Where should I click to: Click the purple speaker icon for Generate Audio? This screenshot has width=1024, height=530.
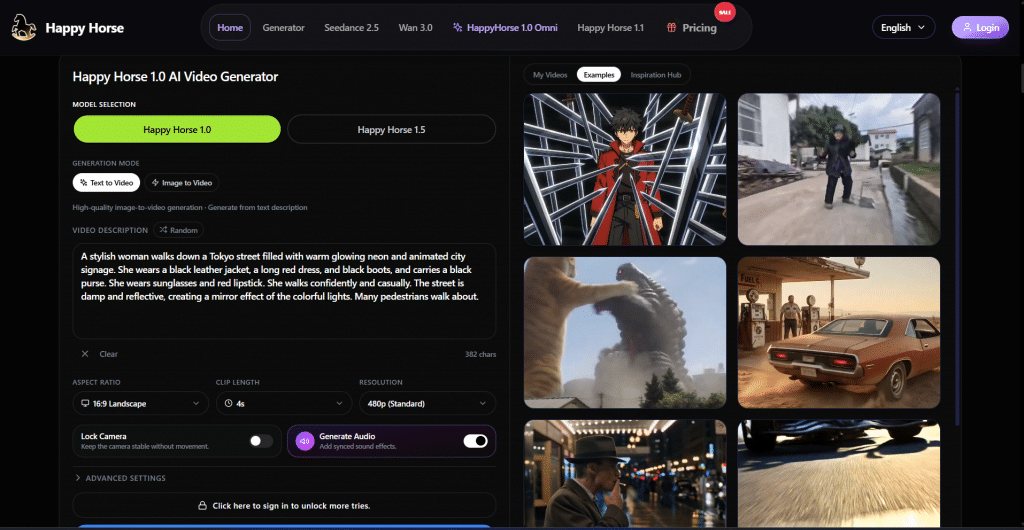point(304,441)
